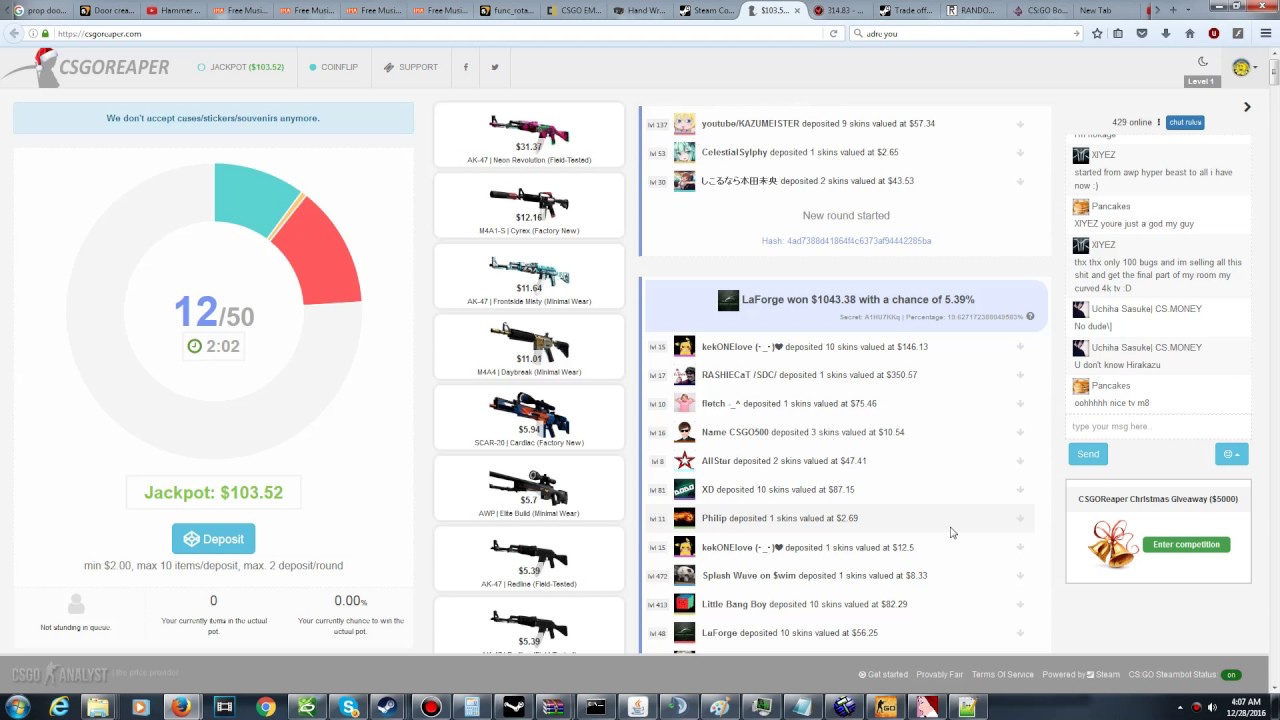Open browser downloads arrow icon

(x=1165, y=33)
